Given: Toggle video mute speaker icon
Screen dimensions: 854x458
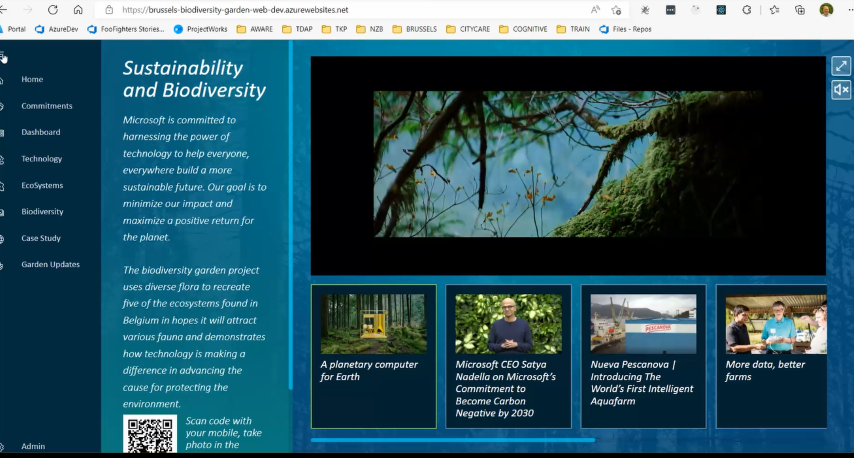Looking at the screenshot, I should (841, 90).
